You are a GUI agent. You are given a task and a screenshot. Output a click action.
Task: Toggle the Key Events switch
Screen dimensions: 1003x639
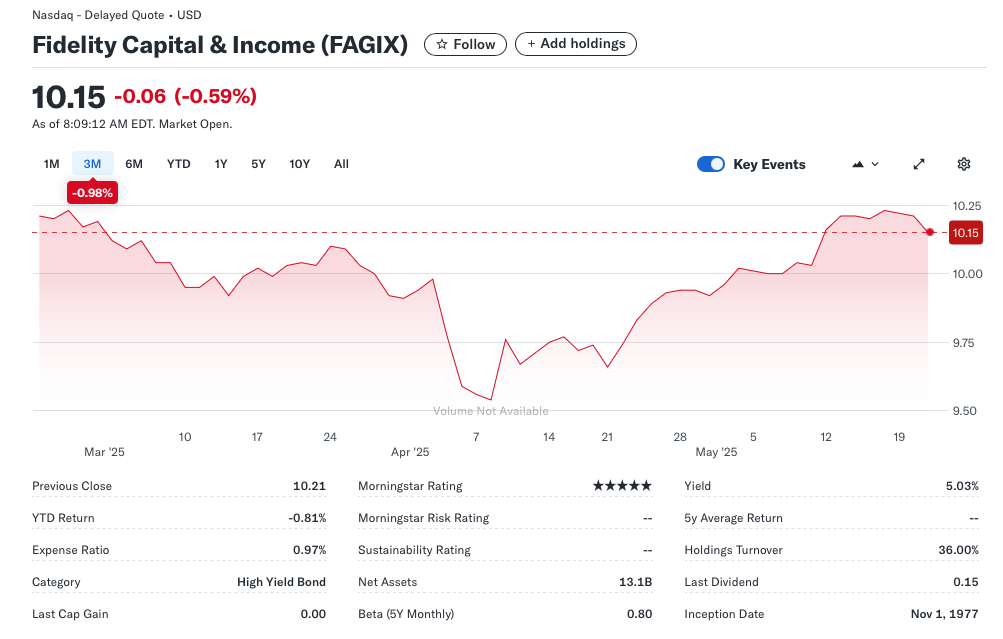[711, 164]
